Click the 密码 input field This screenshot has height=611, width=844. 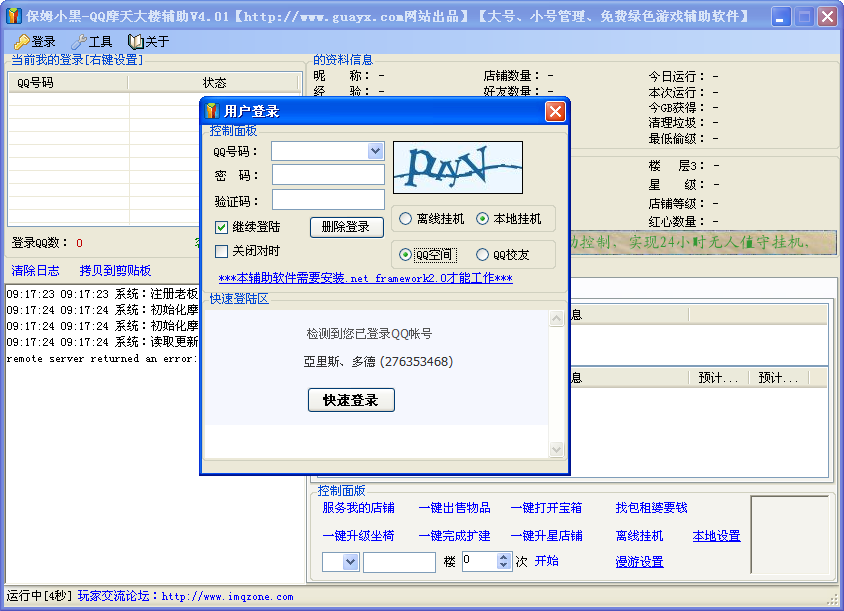(x=328, y=175)
